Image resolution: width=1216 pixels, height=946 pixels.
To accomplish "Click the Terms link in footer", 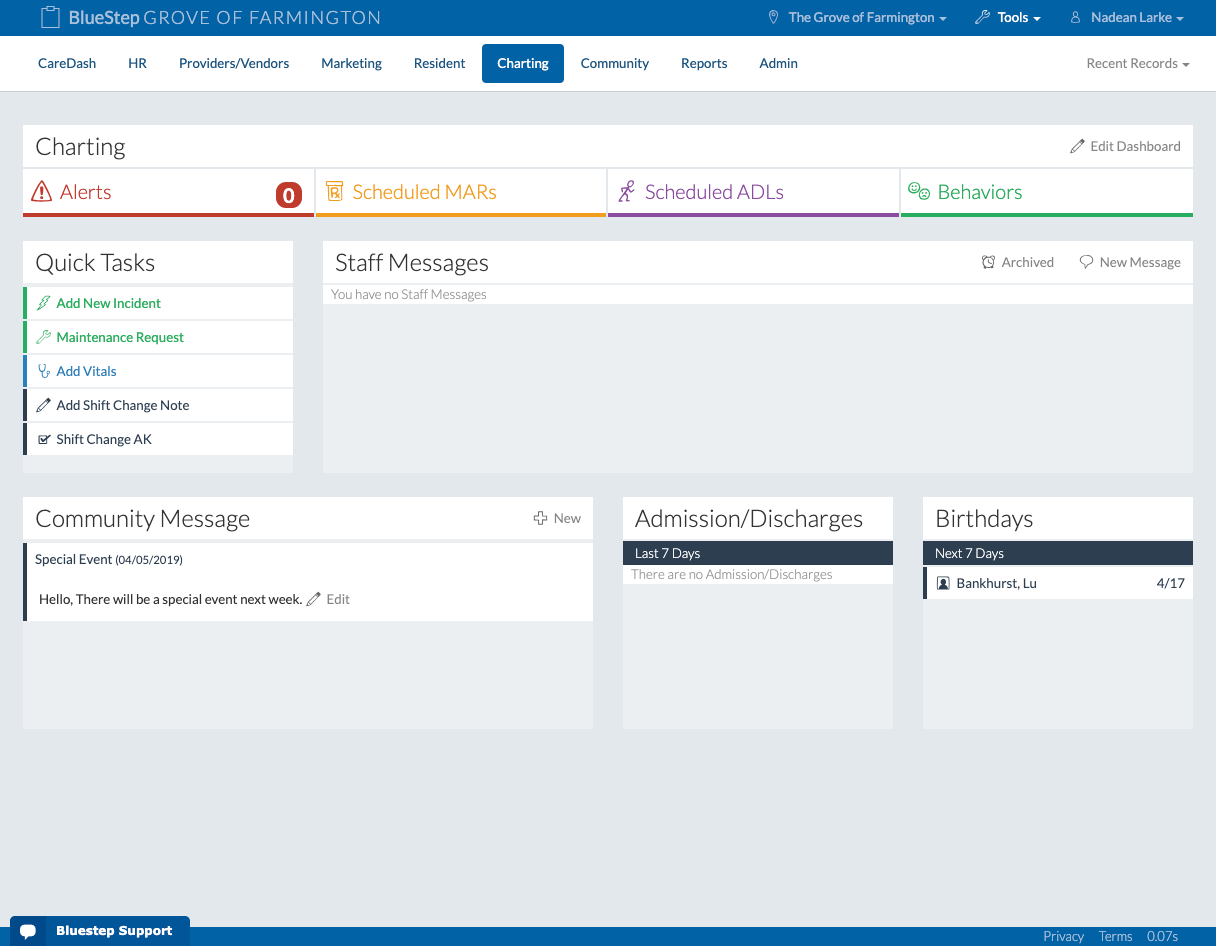I will 1115,936.
